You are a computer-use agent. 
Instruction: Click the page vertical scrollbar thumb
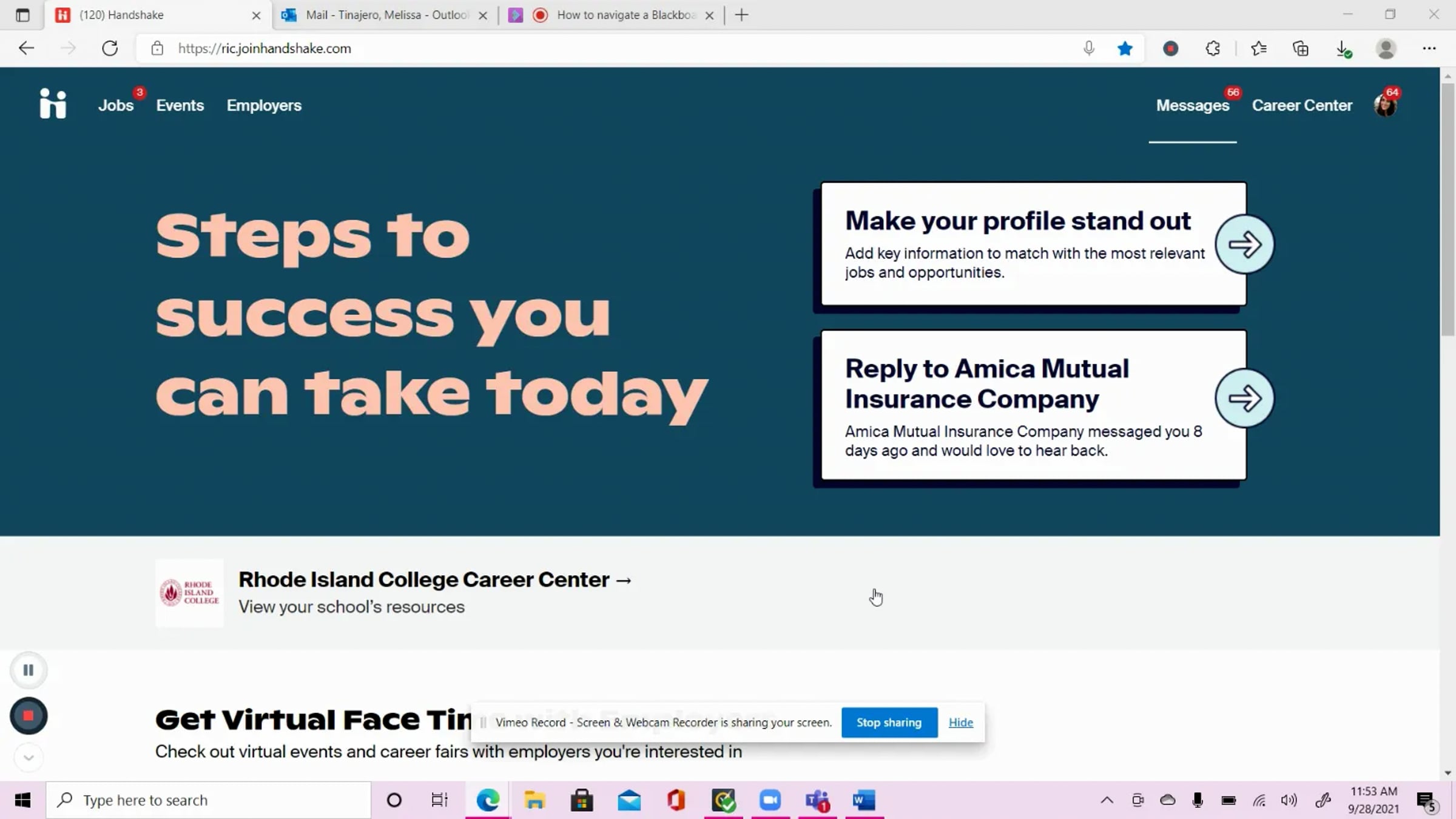click(1448, 209)
